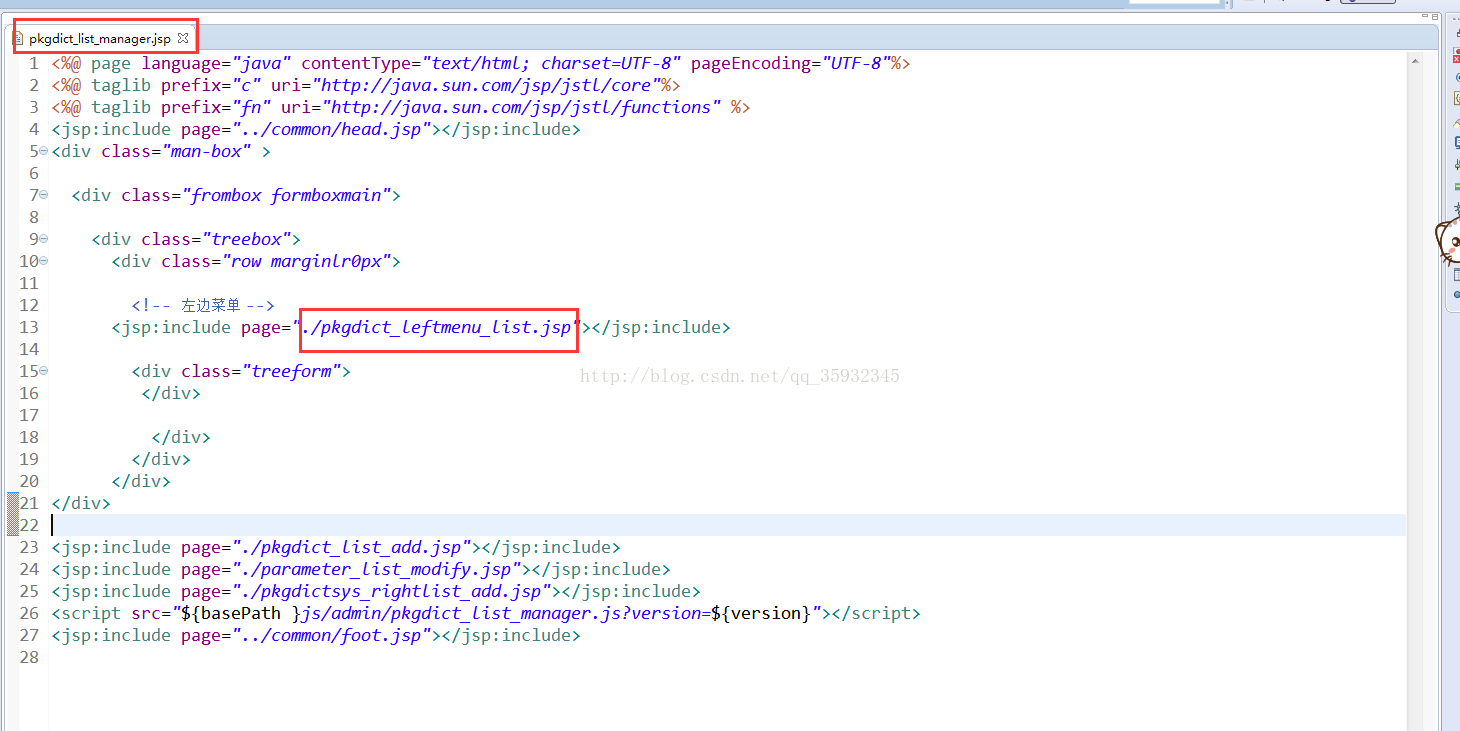Collapse the man-box div fold on line 5
This screenshot has height=731, width=1460.
pyautogui.click(x=43, y=151)
